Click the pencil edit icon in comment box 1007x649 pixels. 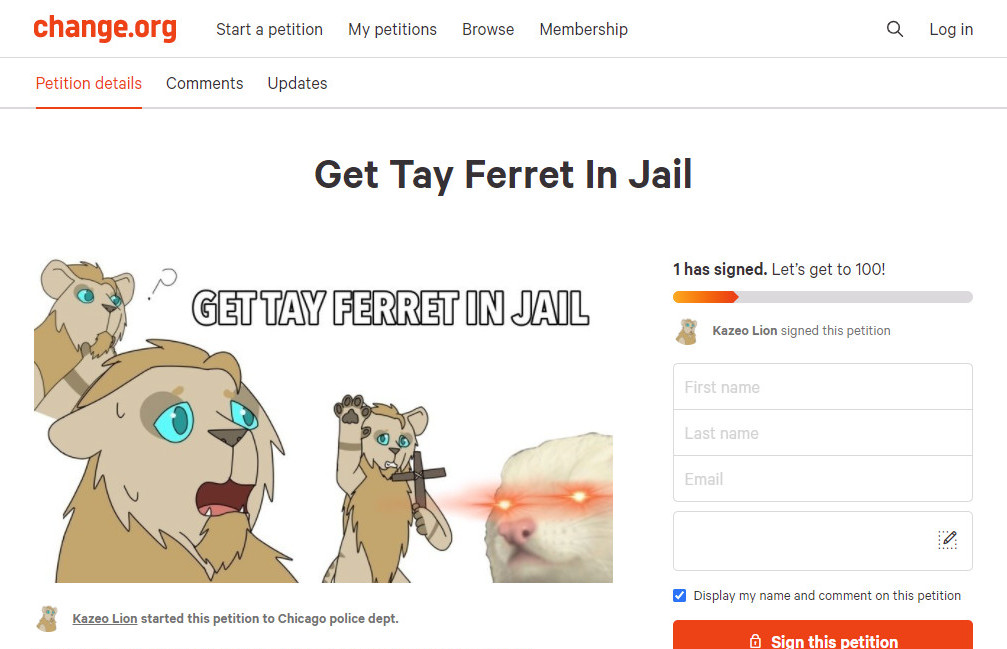[x=947, y=540]
